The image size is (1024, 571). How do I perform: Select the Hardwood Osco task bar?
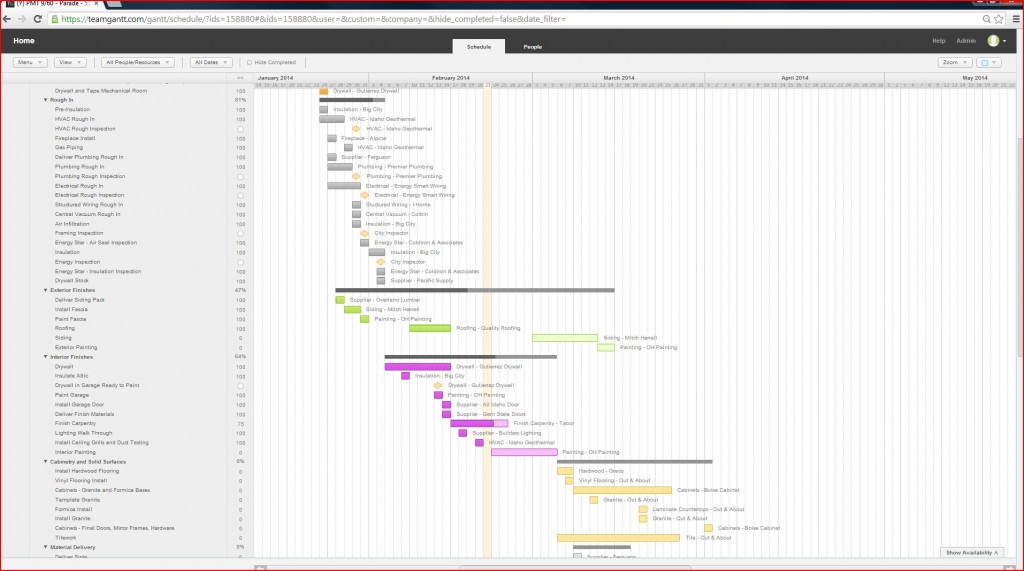coord(565,471)
